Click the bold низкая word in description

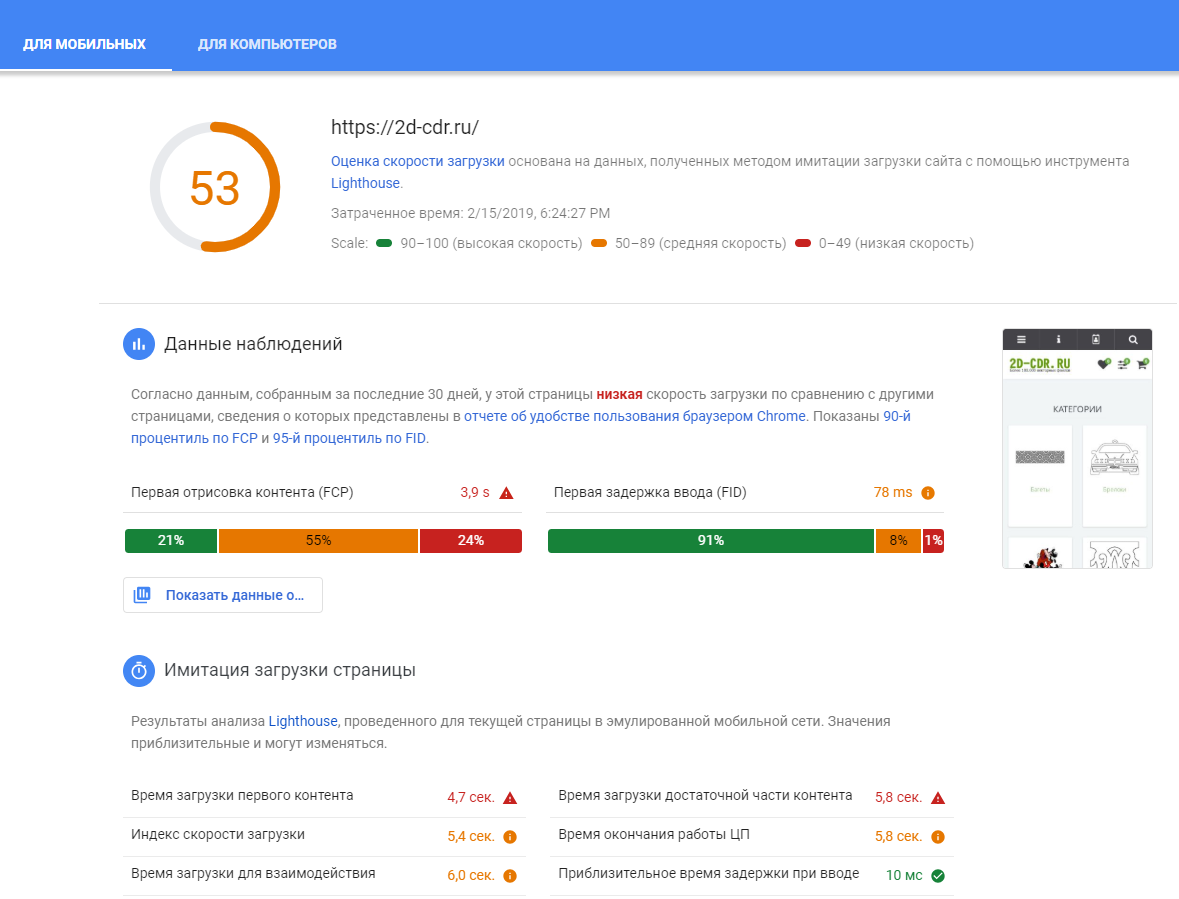[x=619, y=394]
